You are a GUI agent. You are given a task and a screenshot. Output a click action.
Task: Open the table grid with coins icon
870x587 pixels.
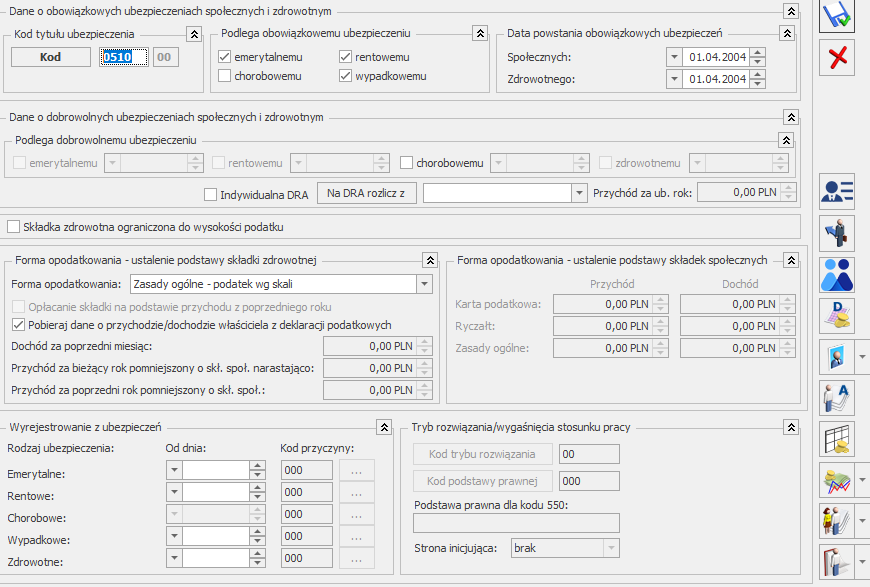click(837, 439)
